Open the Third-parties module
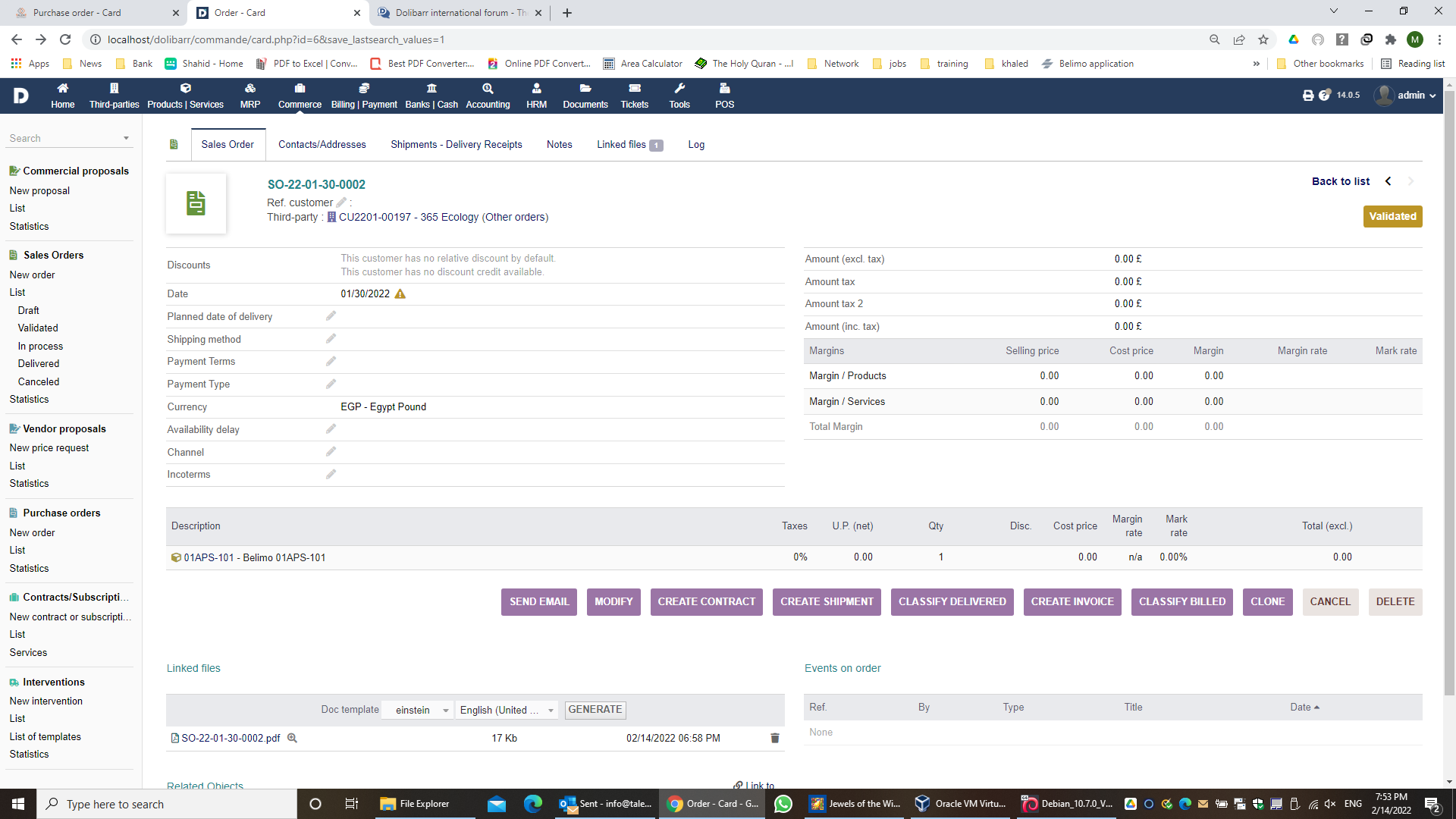 click(114, 96)
